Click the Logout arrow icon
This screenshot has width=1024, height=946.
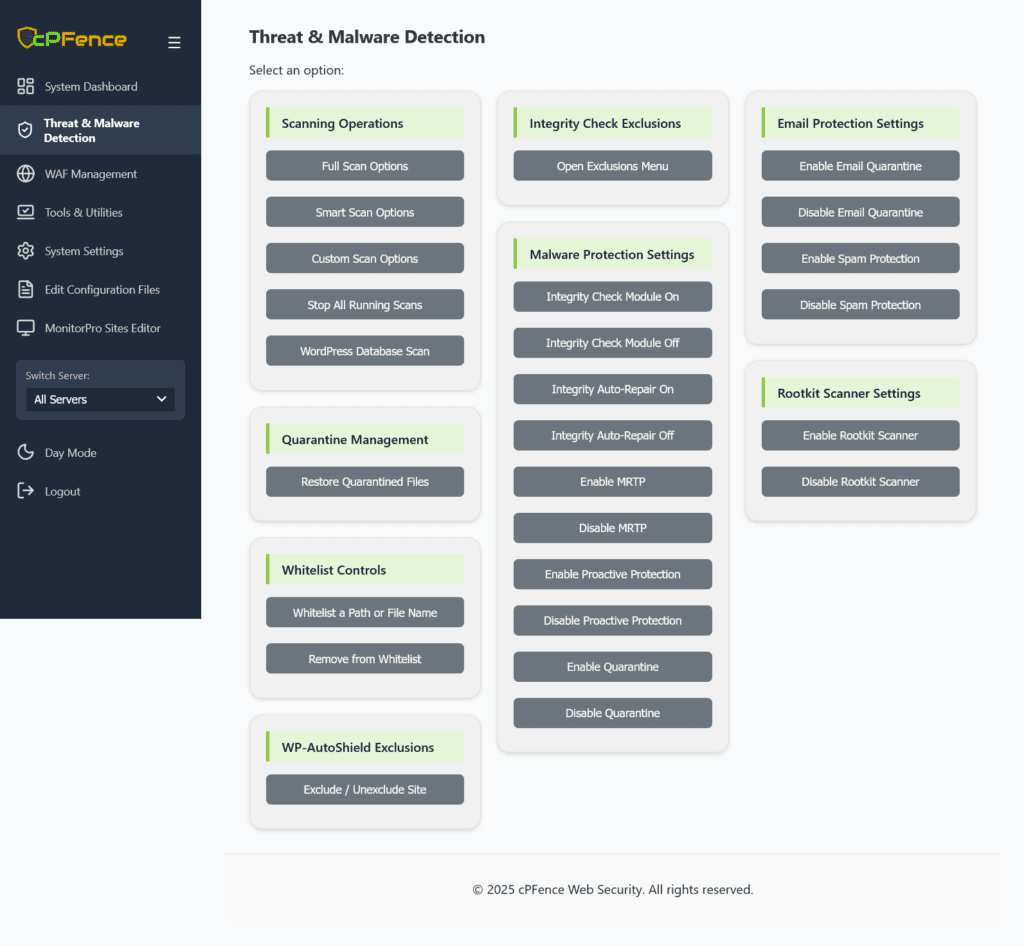pyautogui.click(x=26, y=491)
